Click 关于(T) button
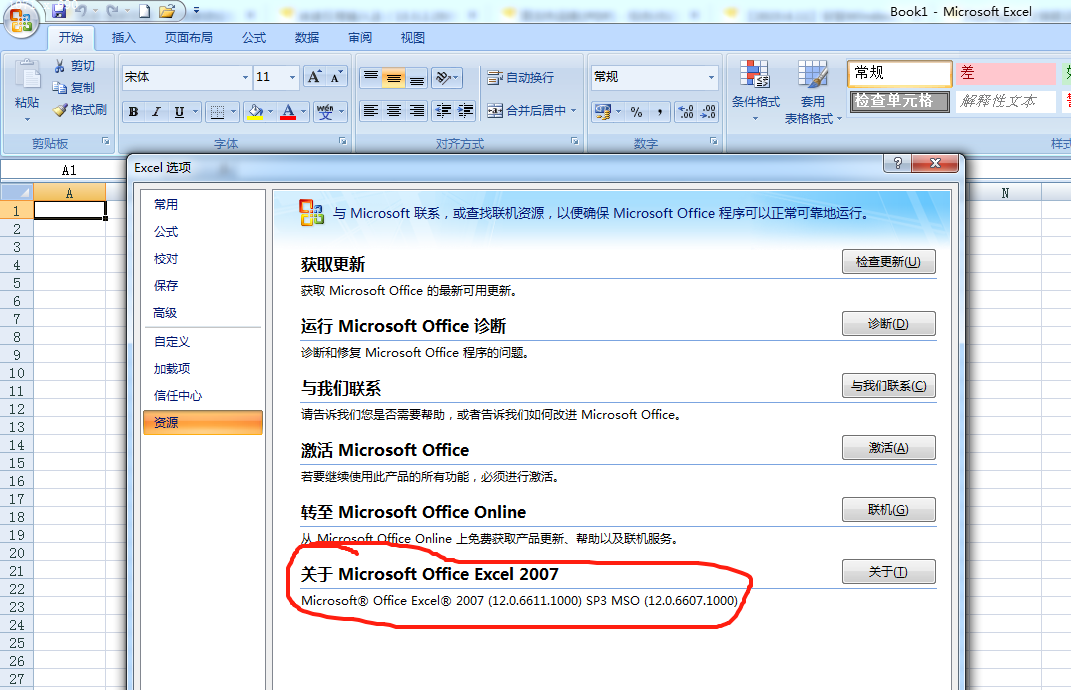 (x=889, y=572)
